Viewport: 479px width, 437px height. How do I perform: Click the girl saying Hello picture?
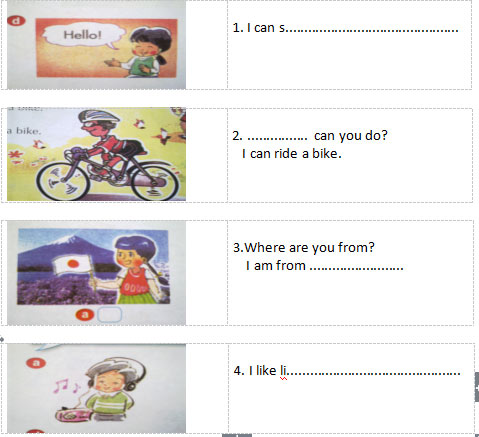point(96,44)
